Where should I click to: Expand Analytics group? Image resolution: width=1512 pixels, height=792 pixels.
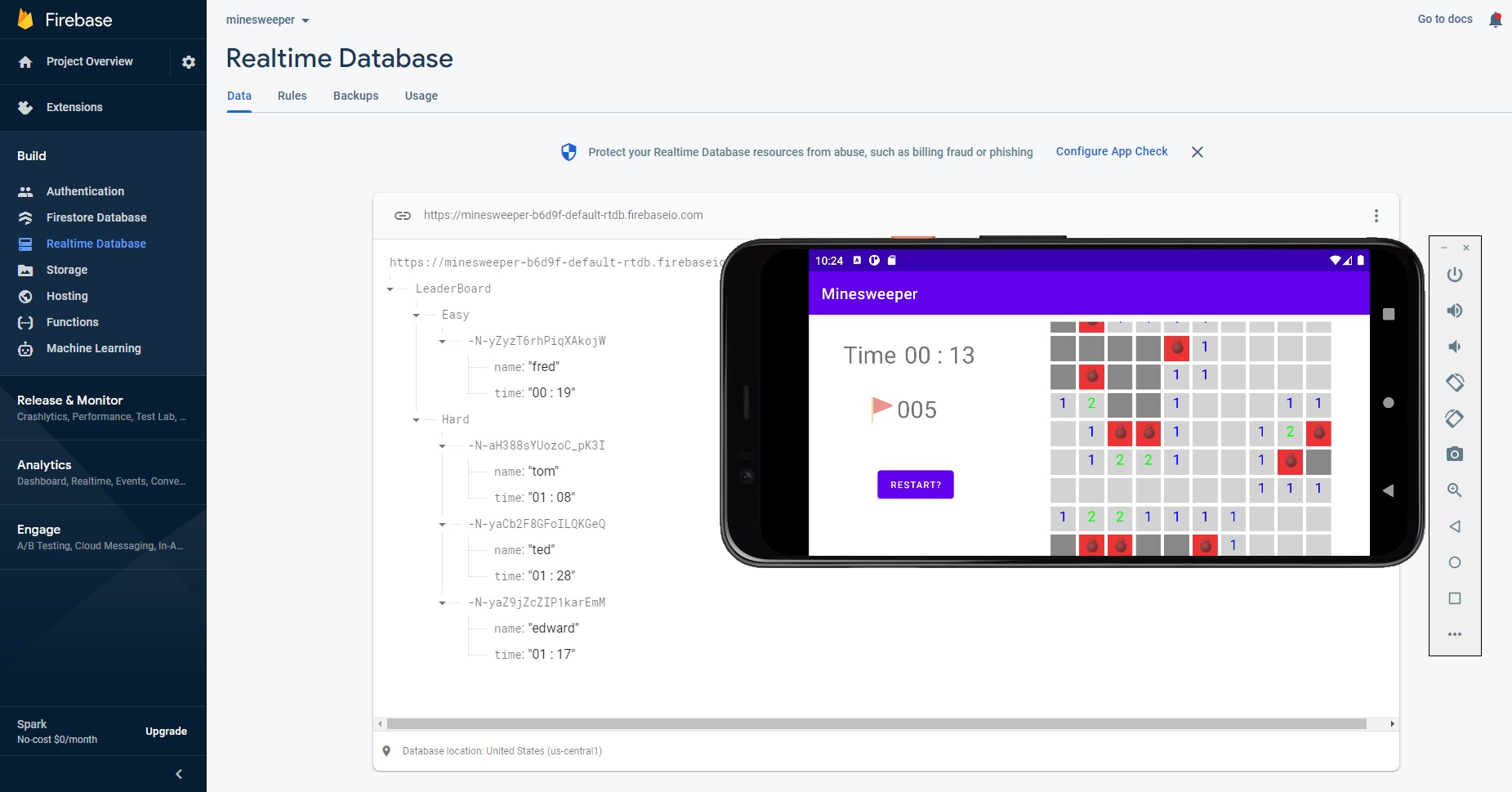(103, 472)
